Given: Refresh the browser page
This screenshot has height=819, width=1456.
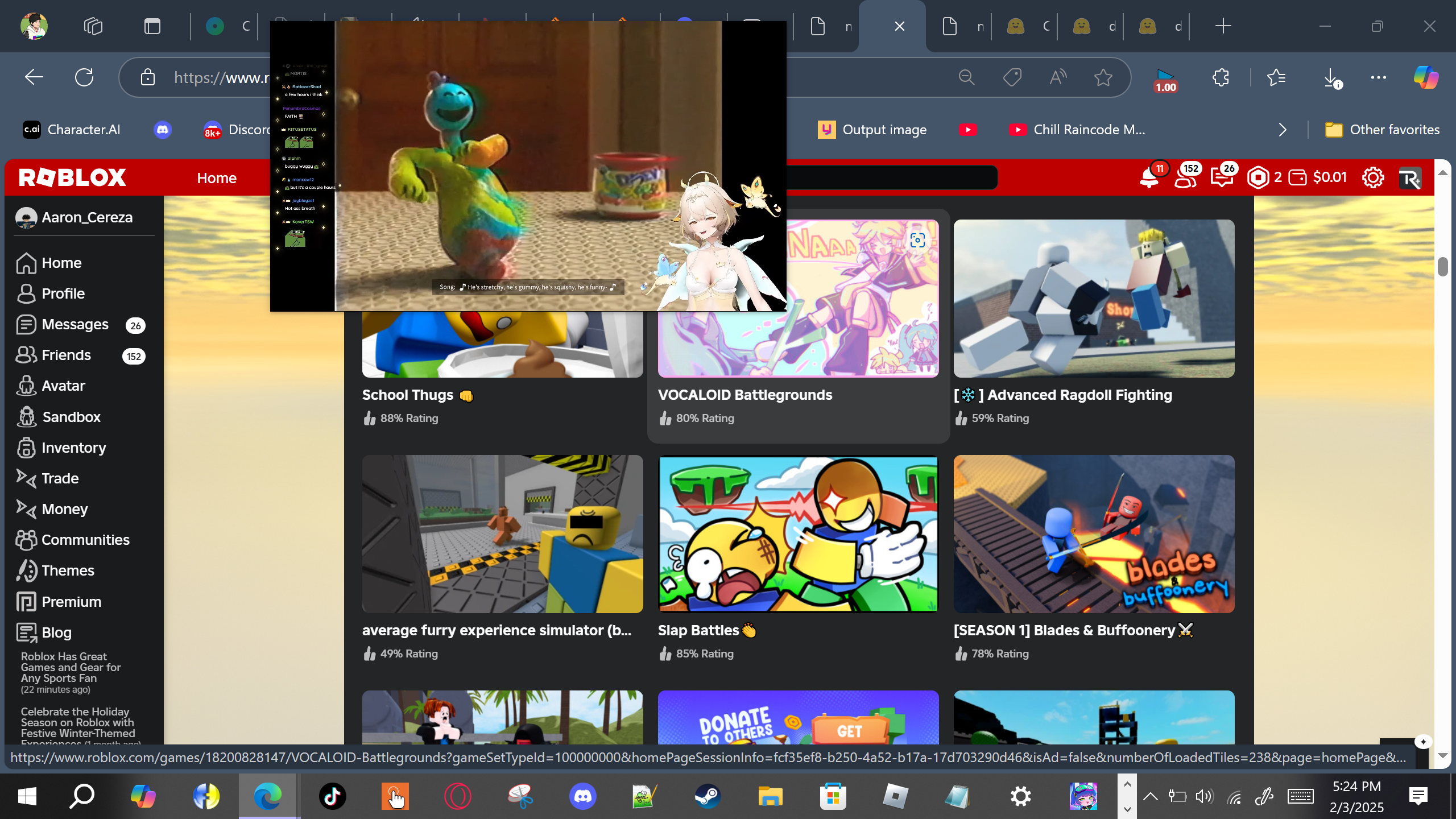Looking at the screenshot, I should pos(84,77).
